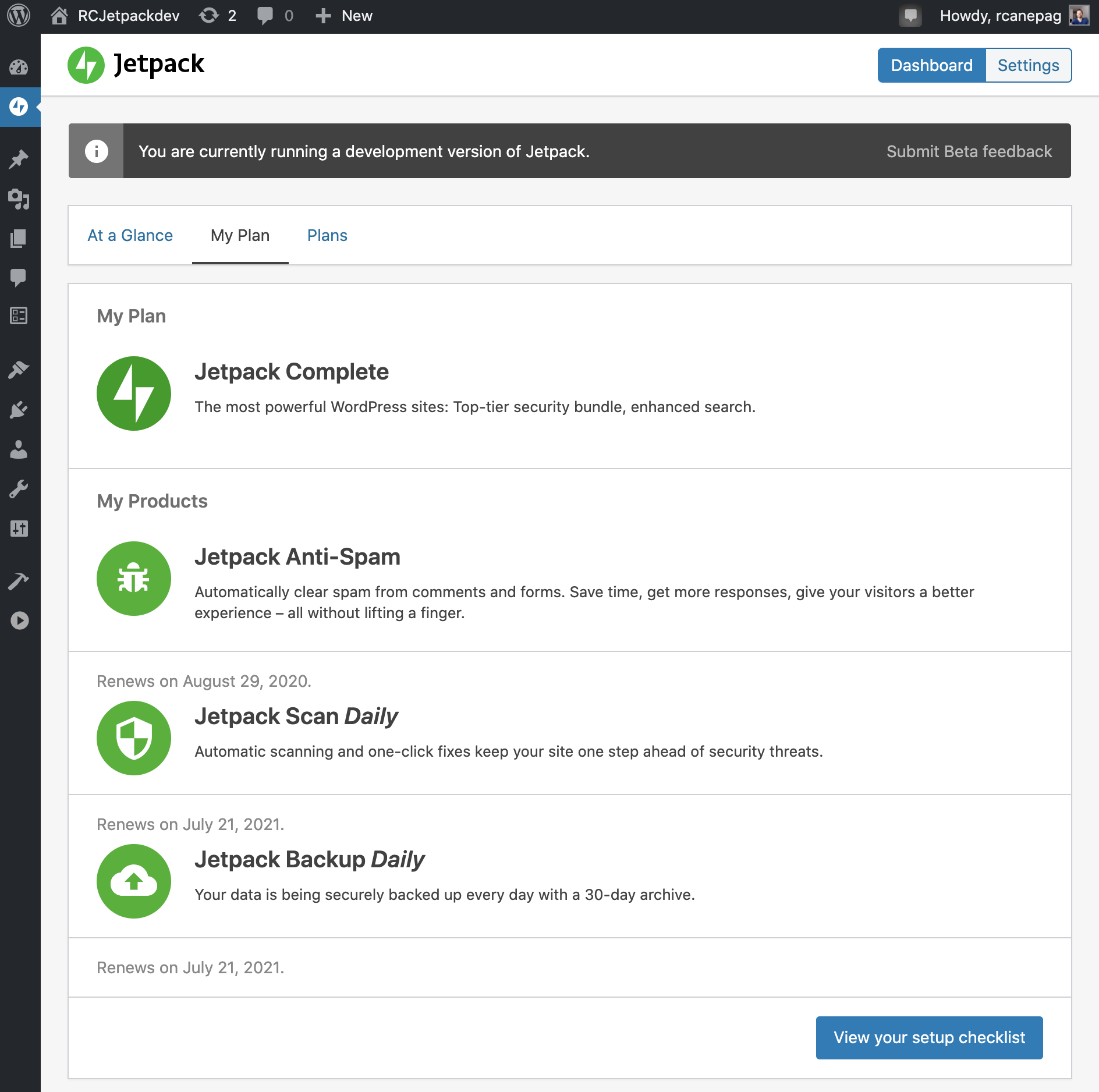The image size is (1099, 1092).
Task: Open the Jetpack sidebar menu icon
Action: coord(19,107)
